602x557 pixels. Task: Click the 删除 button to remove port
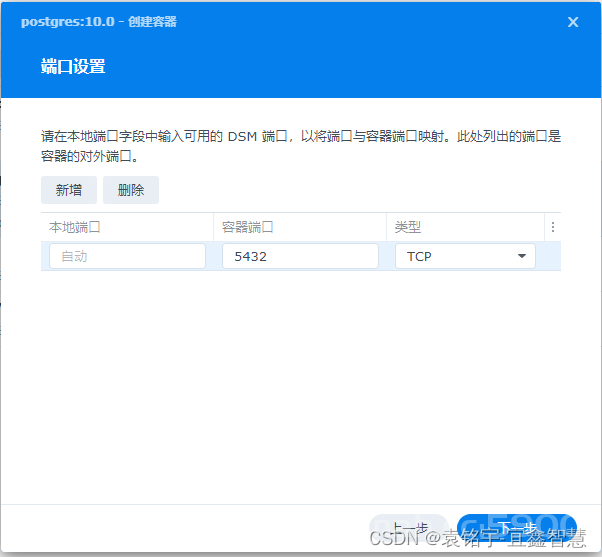[131, 190]
